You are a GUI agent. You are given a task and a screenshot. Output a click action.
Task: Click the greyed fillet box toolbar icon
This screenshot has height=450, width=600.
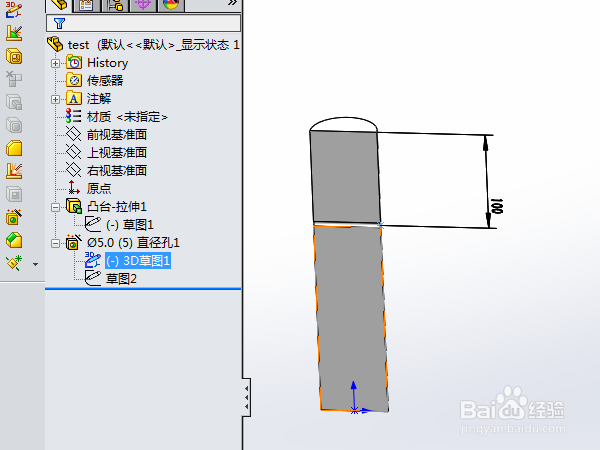14,126
